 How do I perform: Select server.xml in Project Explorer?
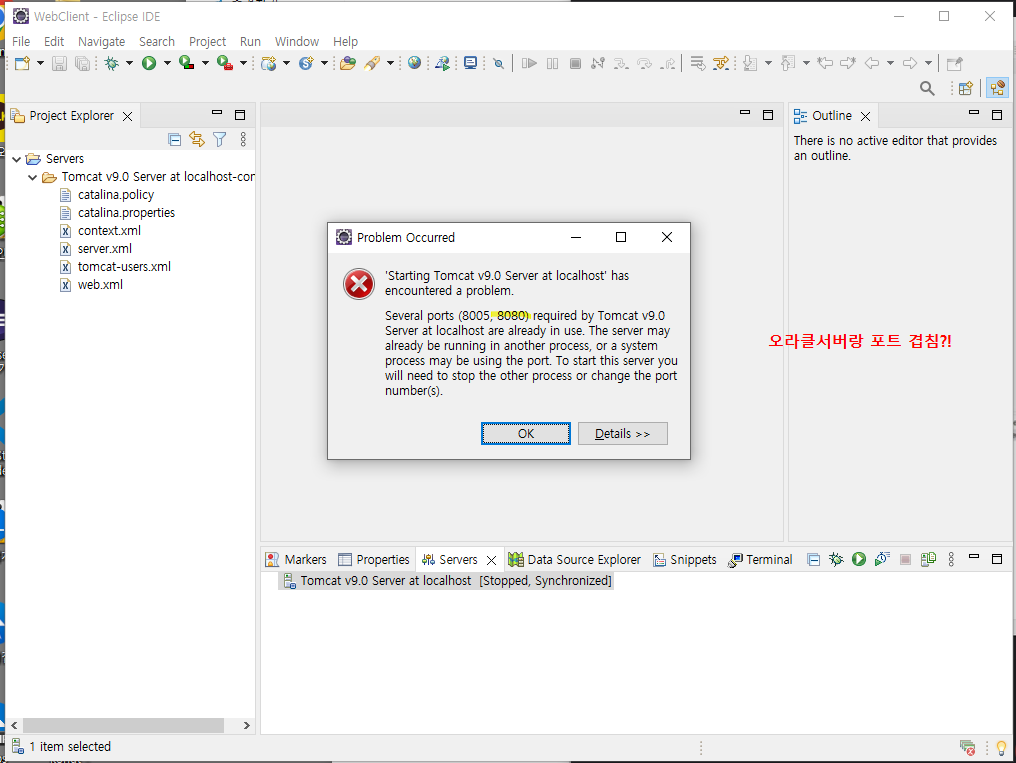coord(104,249)
